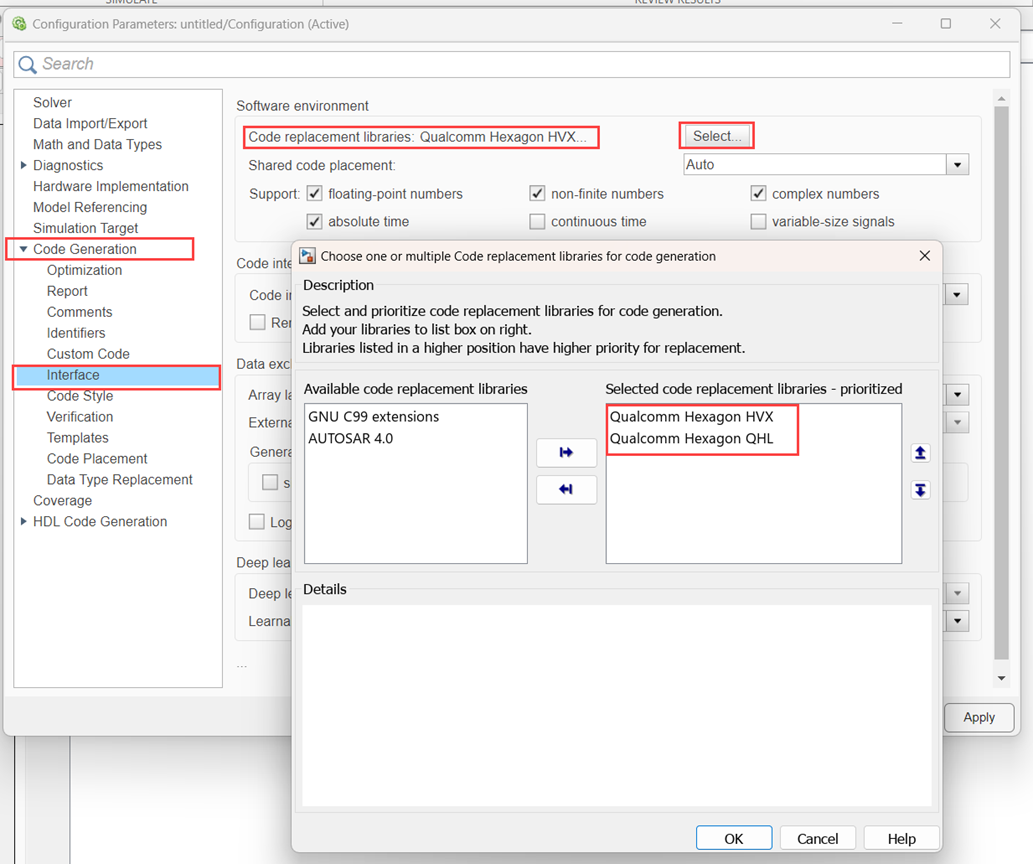
Task: Disable non-finite numbers support
Action: 538,194
